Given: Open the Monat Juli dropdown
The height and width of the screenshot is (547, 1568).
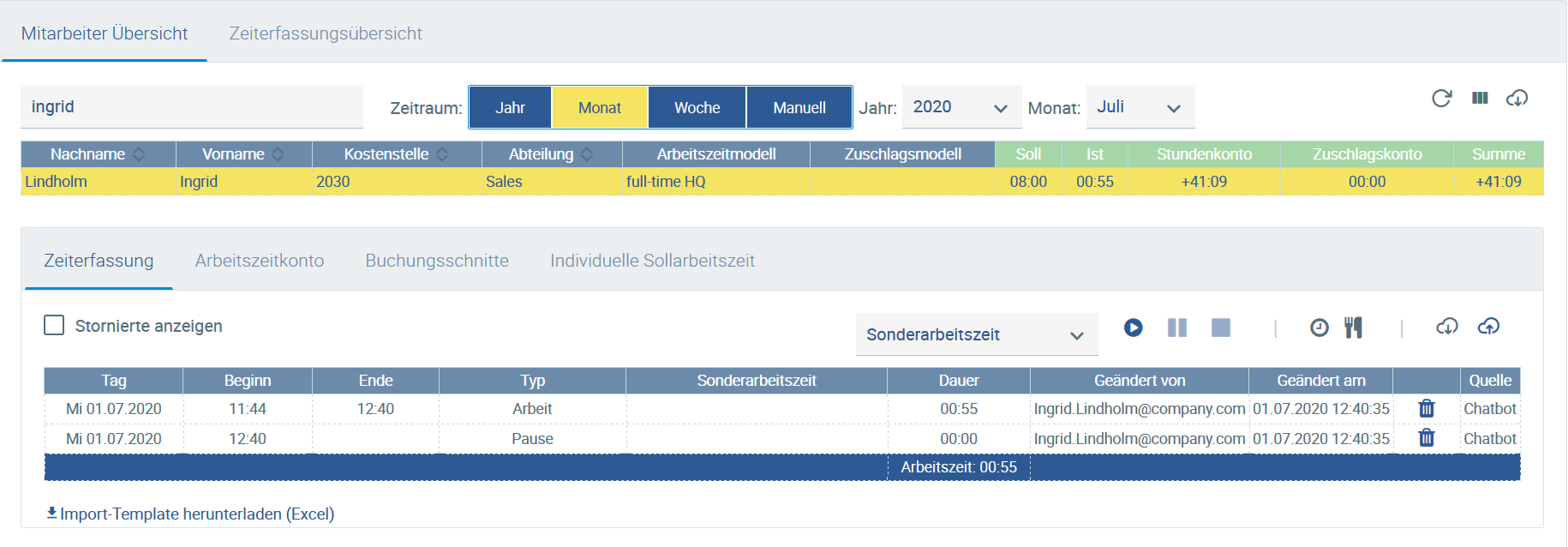Looking at the screenshot, I should [1140, 107].
